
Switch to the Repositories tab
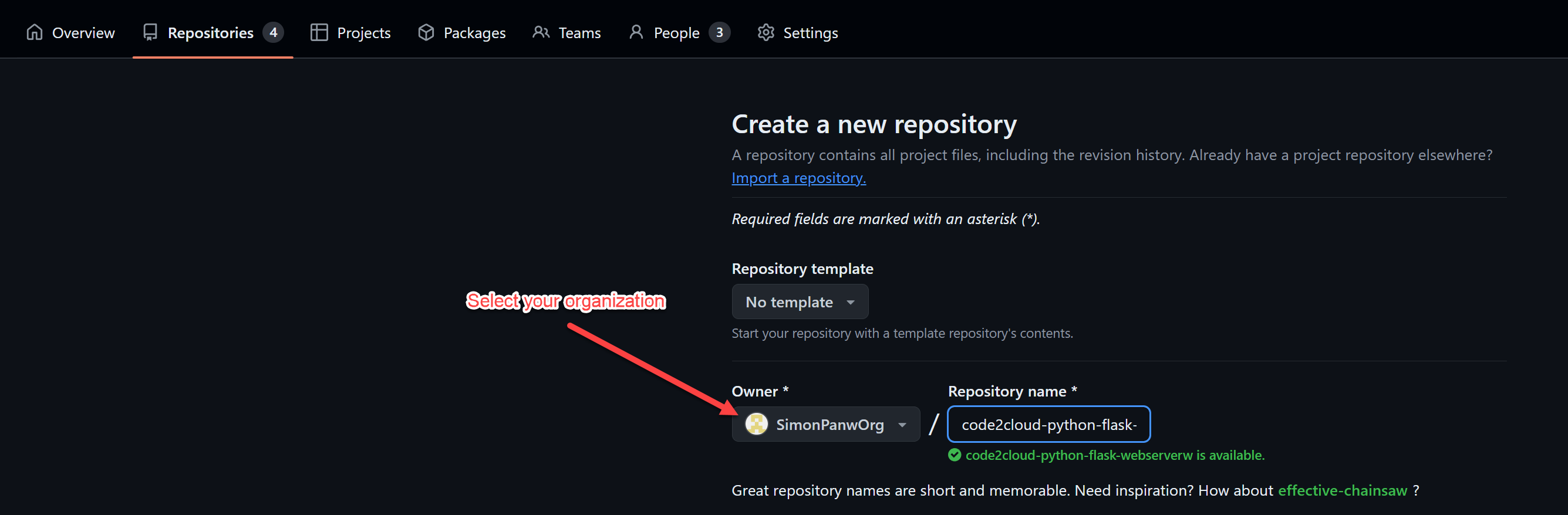[x=213, y=32]
